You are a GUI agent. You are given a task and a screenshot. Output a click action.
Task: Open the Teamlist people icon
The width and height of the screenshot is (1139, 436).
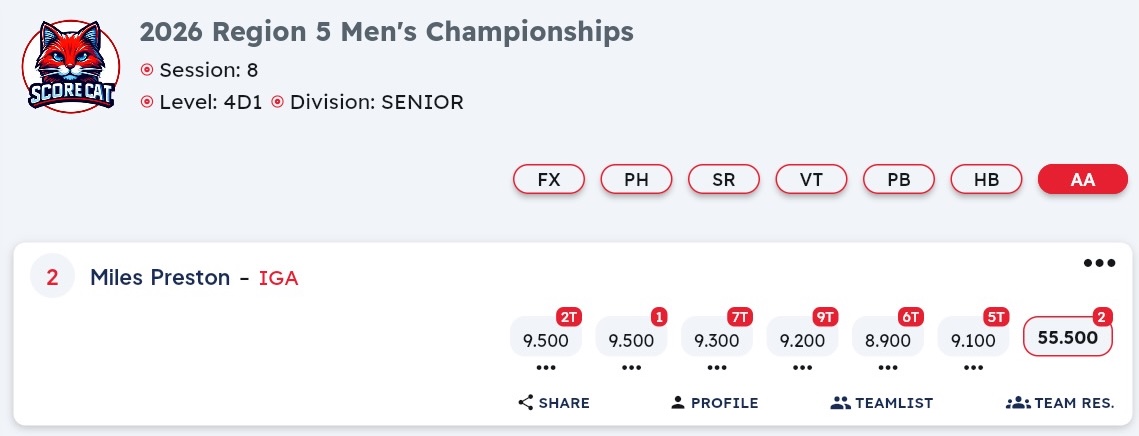(840, 403)
